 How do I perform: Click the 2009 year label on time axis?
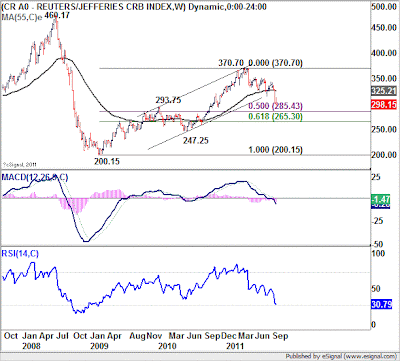point(99,346)
